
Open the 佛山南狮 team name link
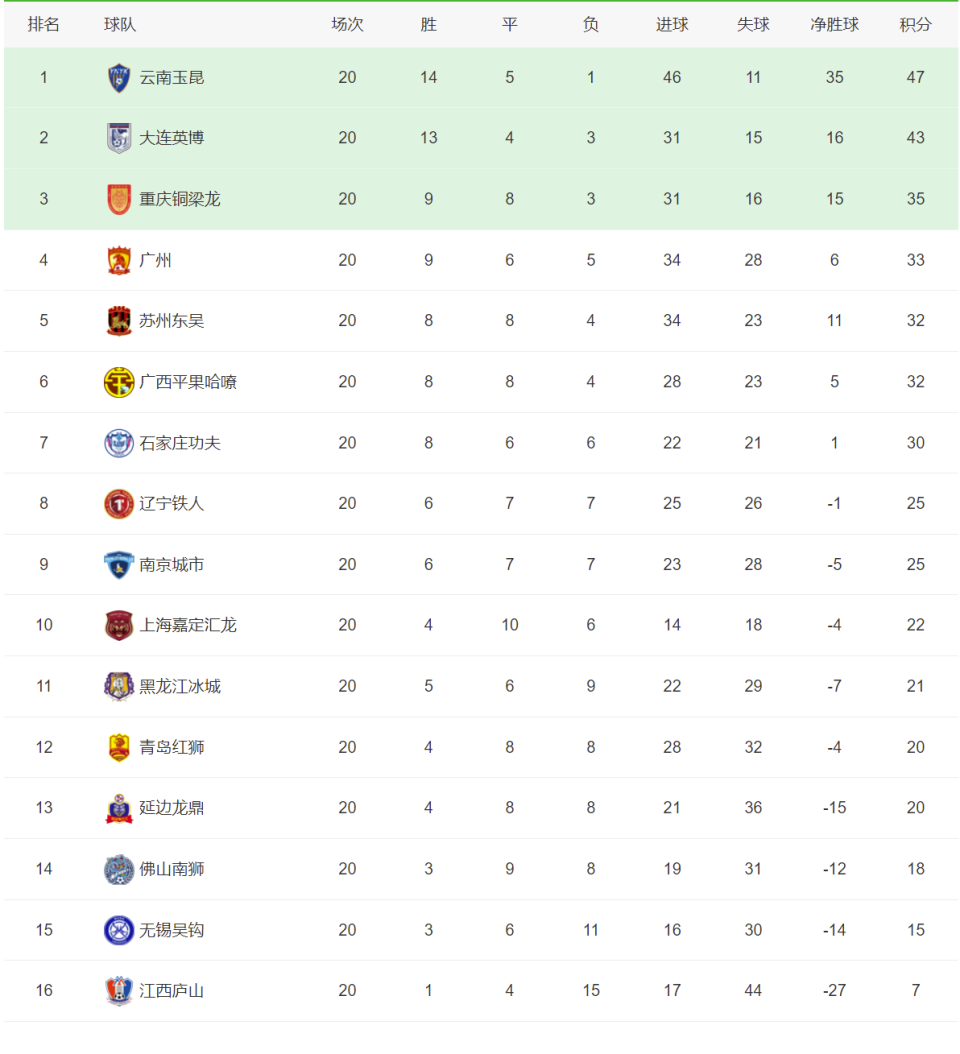172,869
